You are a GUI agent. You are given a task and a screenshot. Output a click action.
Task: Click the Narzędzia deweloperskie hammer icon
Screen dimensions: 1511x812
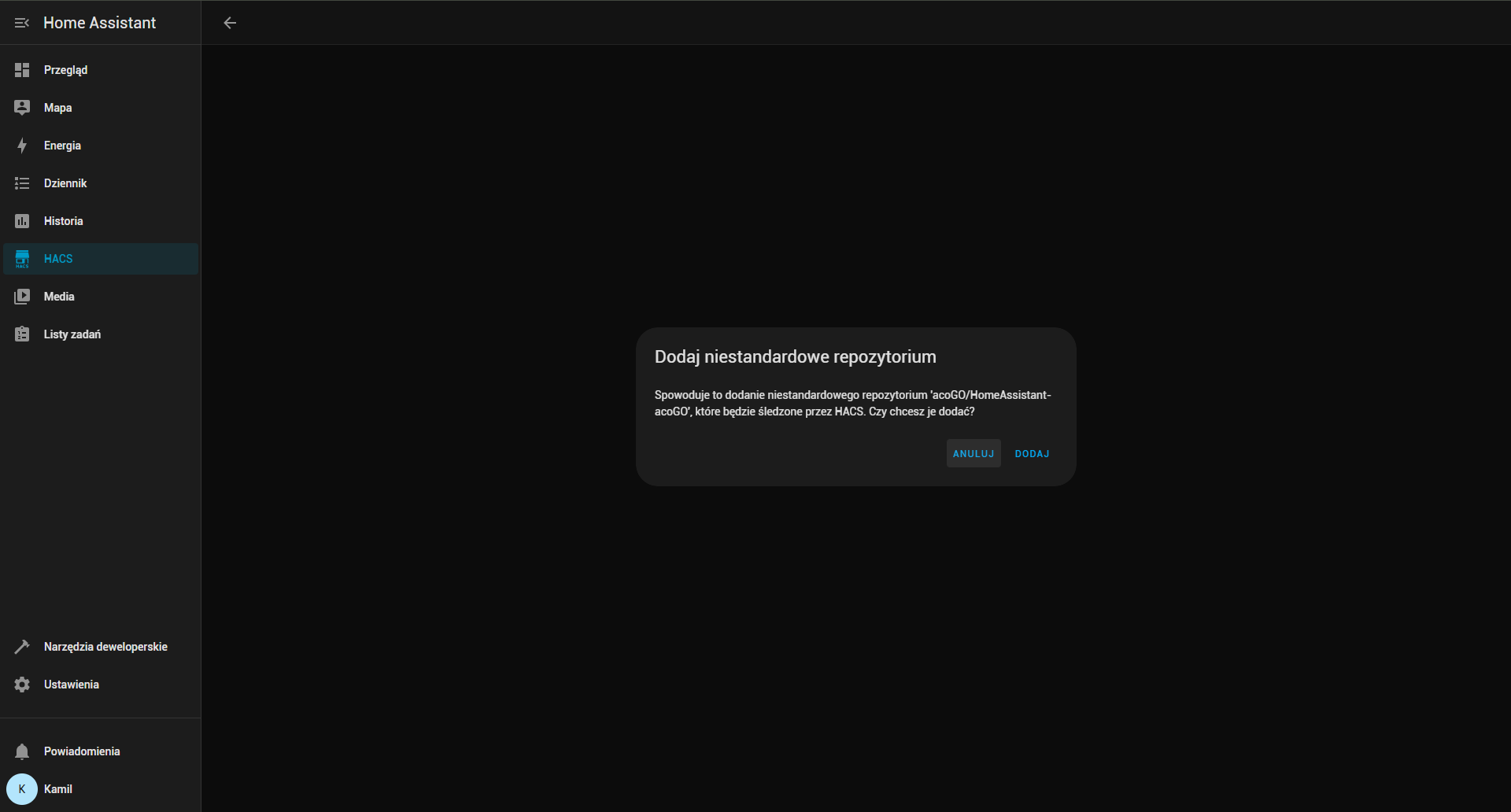[22, 647]
